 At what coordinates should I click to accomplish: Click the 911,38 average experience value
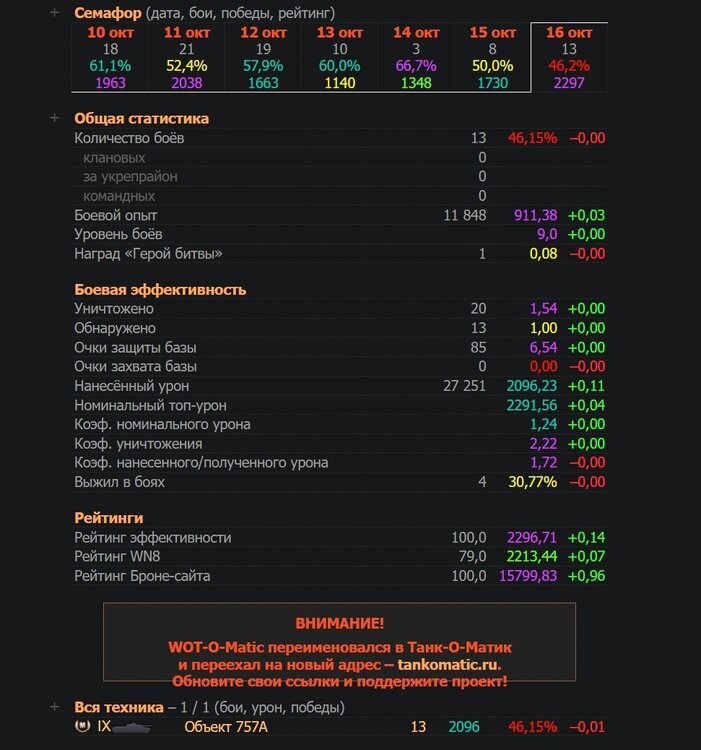[536, 215]
